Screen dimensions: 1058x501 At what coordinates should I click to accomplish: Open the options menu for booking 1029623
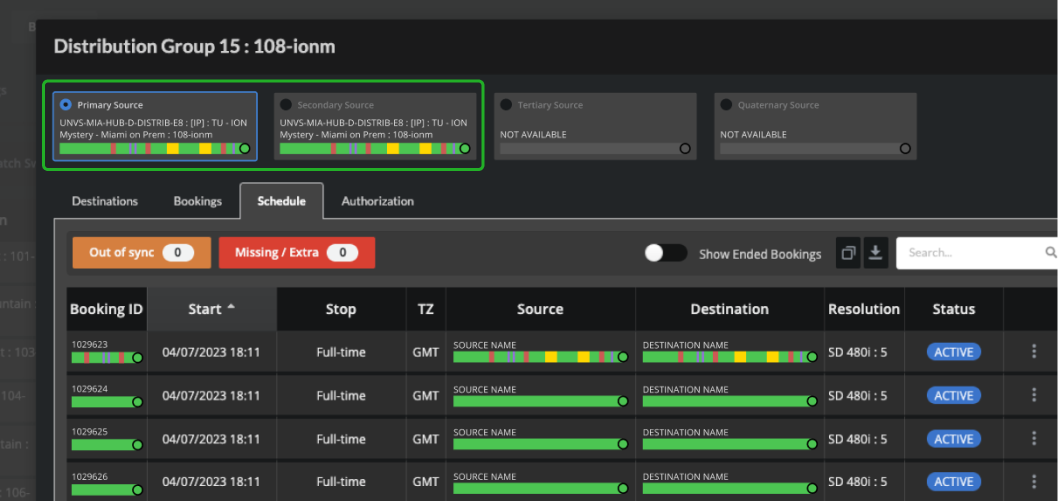1034,351
